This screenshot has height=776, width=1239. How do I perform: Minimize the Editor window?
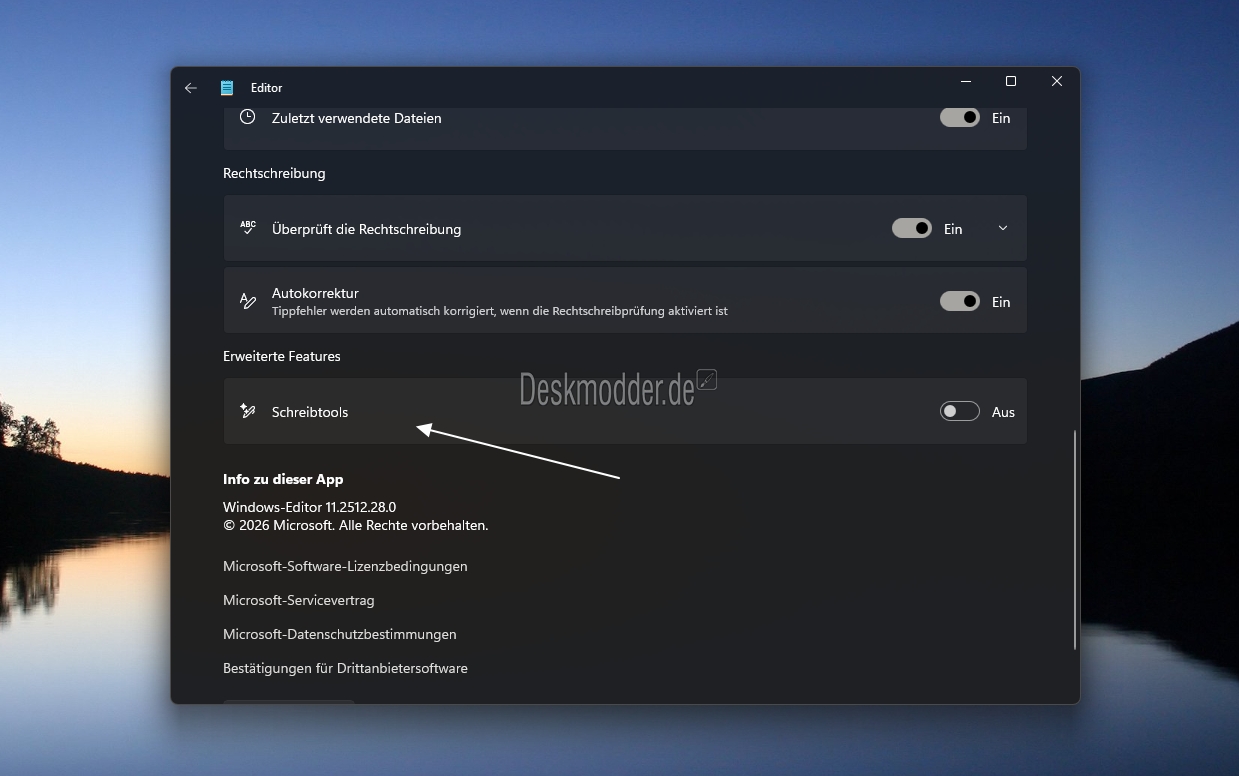coord(965,82)
